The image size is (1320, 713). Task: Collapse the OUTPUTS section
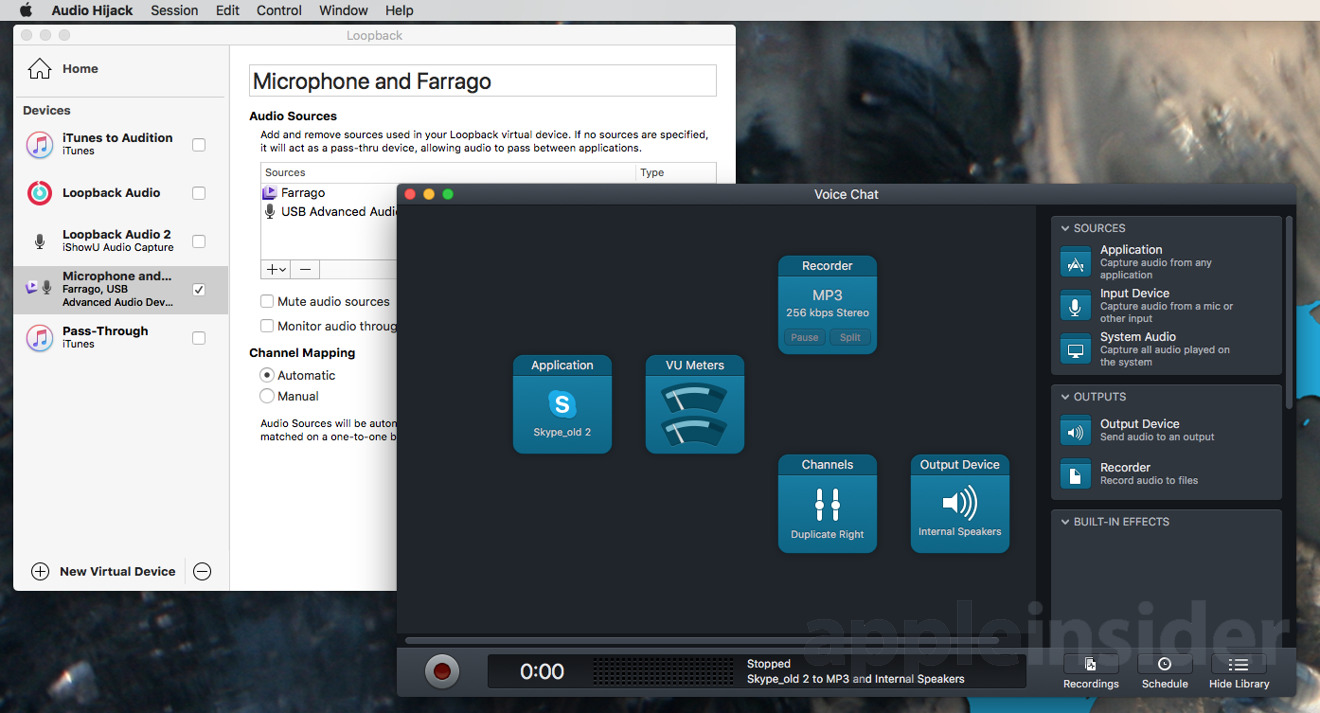click(x=1066, y=397)
